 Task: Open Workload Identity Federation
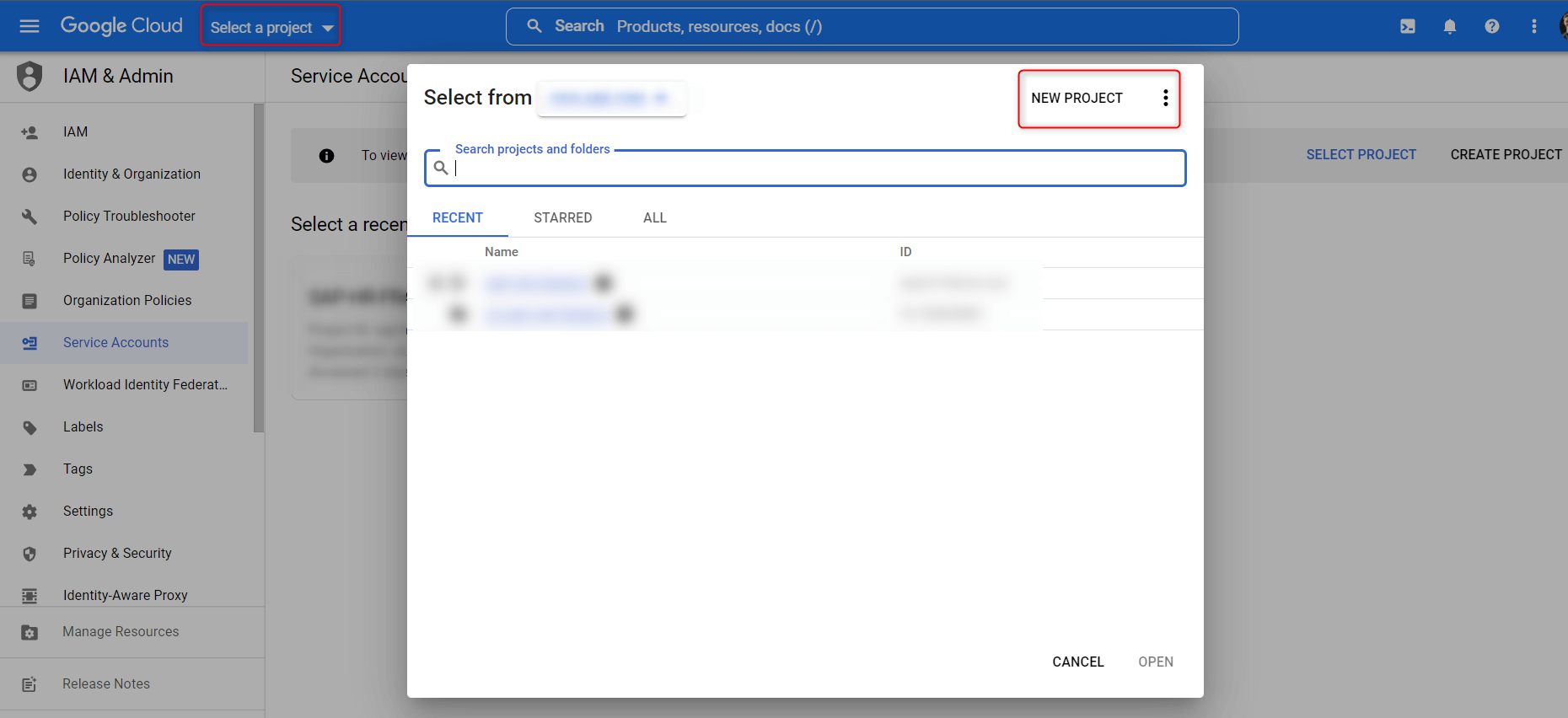(x=145, y=384)
